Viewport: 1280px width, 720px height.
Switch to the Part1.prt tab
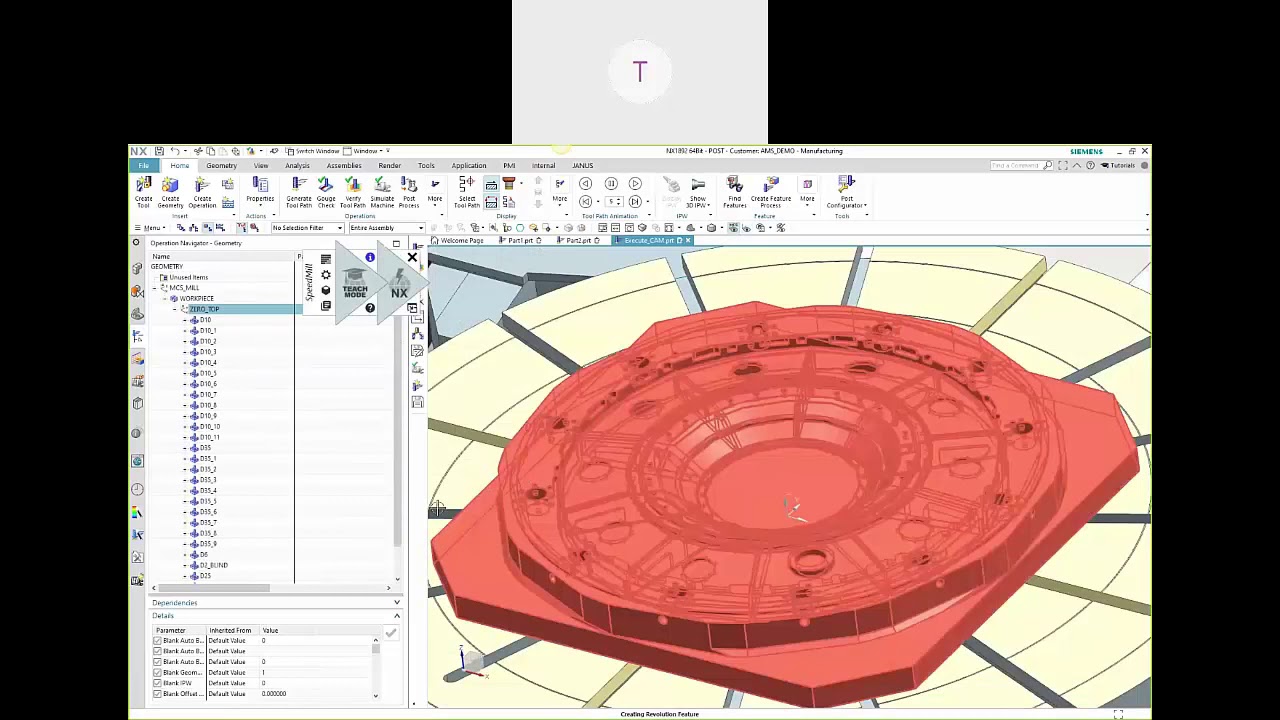point(519,241)
